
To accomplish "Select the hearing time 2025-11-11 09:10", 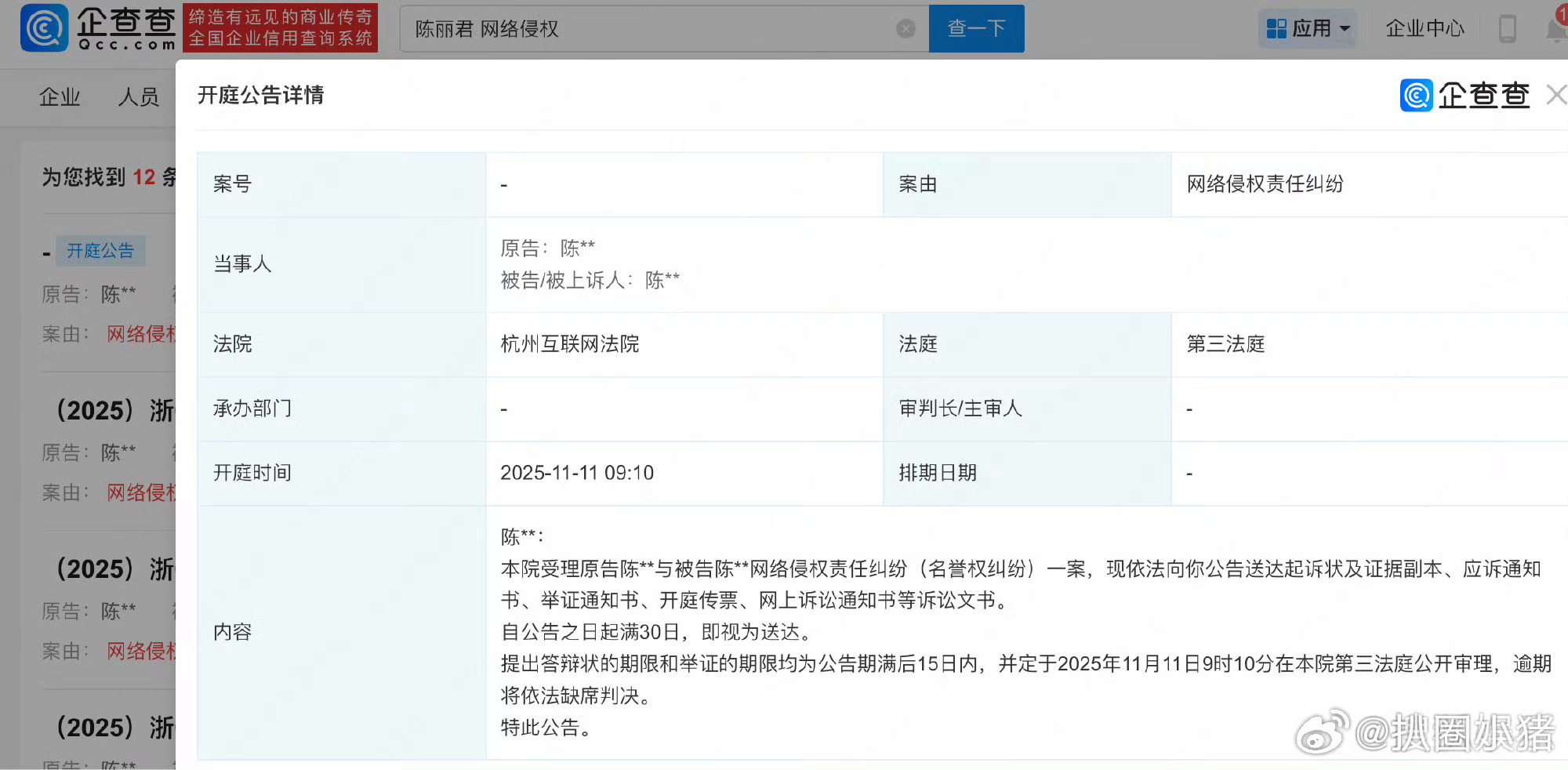I will (x=577, y=473).
